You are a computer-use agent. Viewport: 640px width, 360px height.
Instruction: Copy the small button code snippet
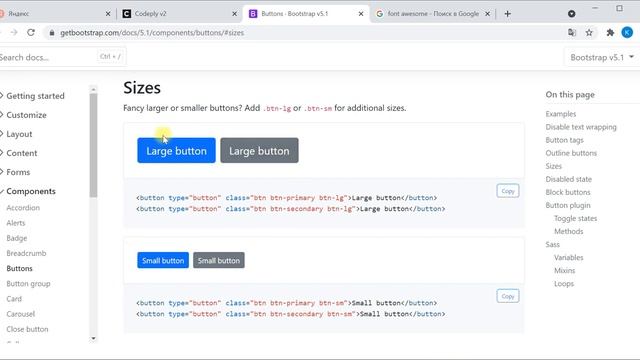coord(508,296)
